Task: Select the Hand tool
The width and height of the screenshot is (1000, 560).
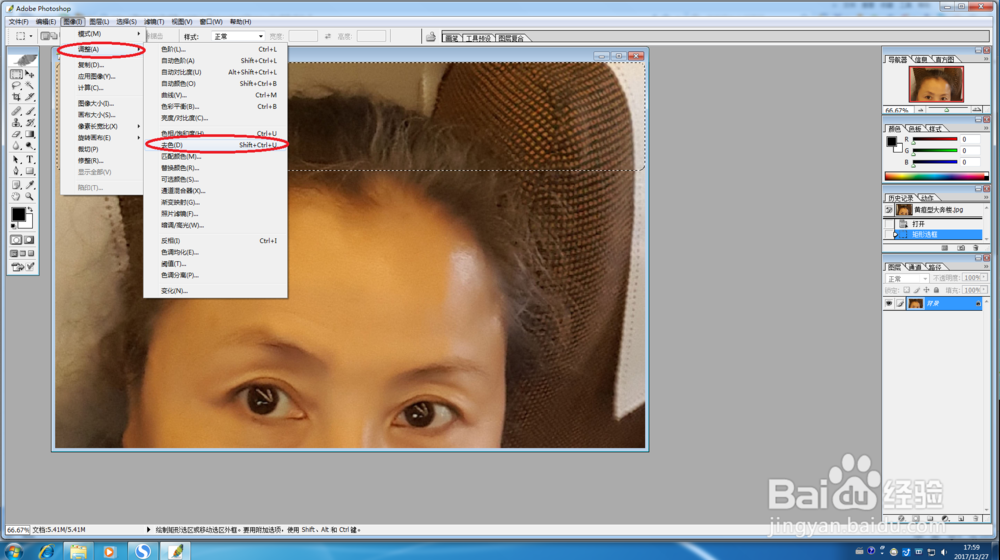Action: (x=16, y=196)
